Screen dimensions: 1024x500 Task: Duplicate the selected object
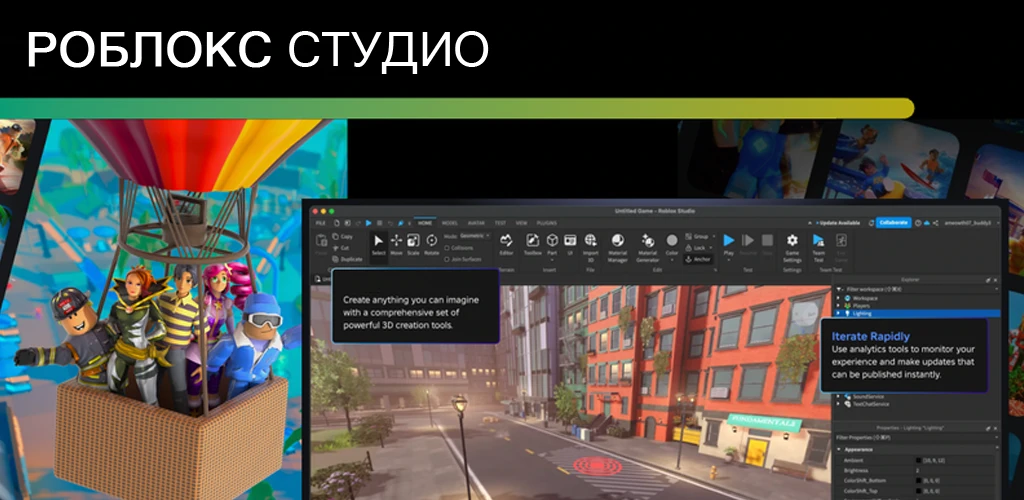pos(347,259)
